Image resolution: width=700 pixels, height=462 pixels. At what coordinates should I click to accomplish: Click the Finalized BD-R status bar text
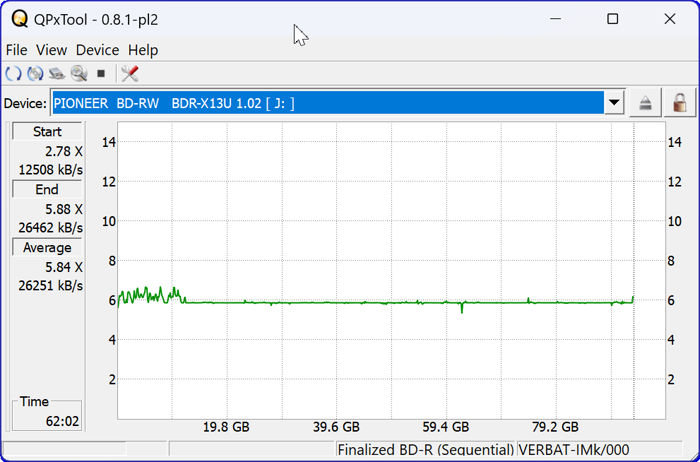(x=426, y=451)
